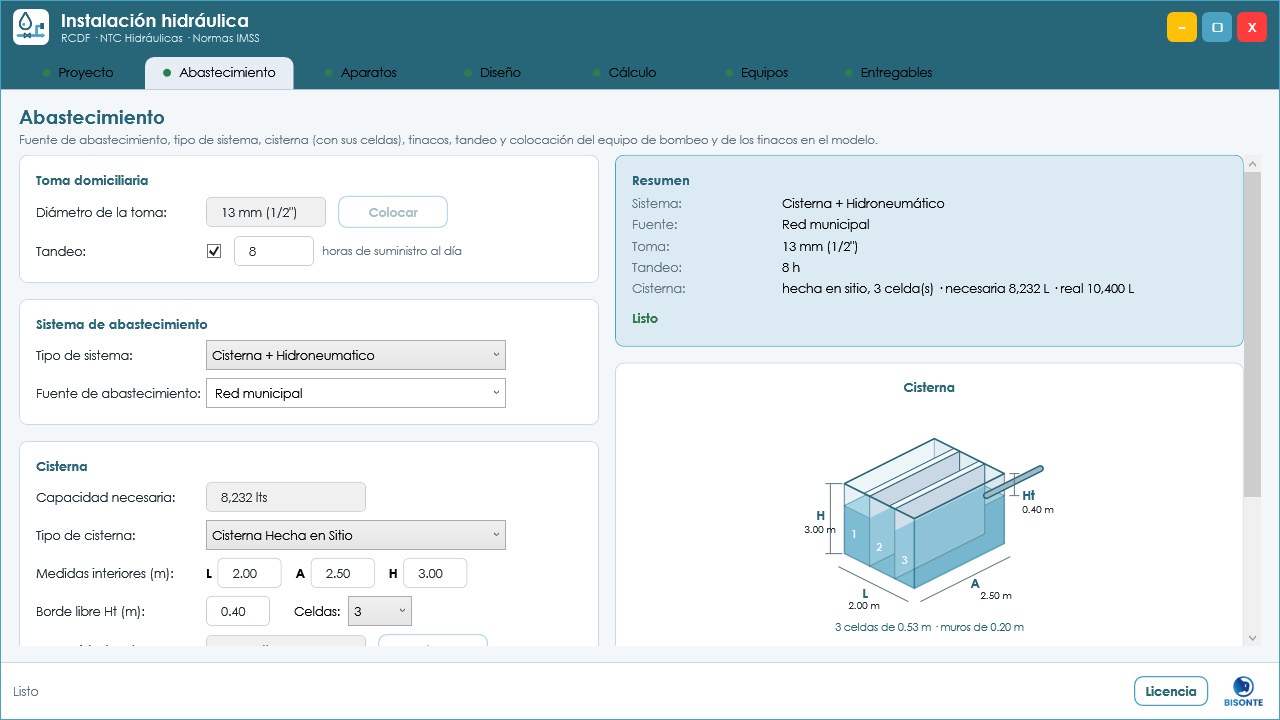Viewport: 1280px width, 720px height.
Task: Click the Tandeo hours input field
Action: point(274,251)
